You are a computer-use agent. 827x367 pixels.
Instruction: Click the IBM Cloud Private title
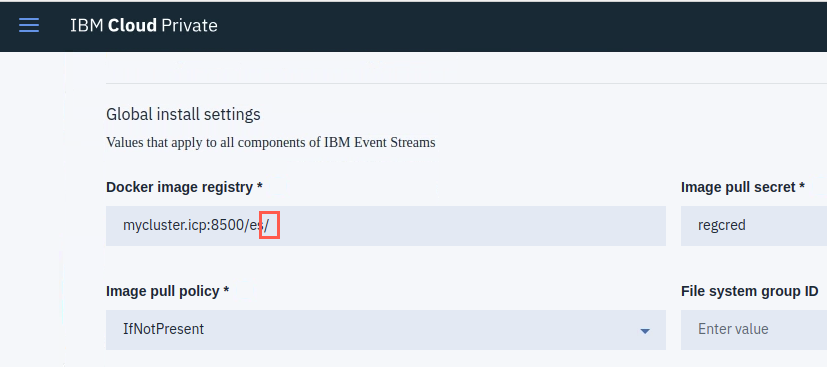(x=143, y=25)
